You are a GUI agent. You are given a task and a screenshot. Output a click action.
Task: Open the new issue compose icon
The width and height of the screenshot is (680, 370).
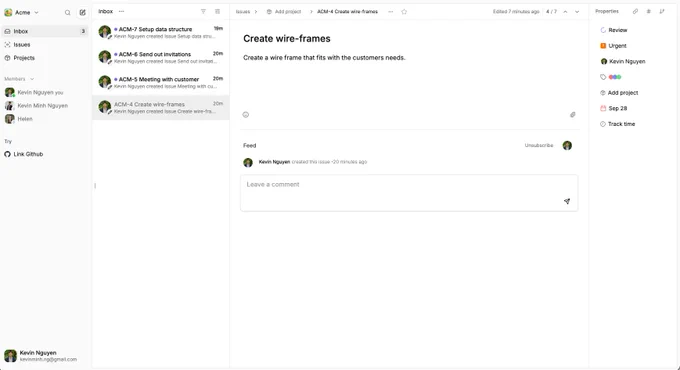(x=82, y=13)
